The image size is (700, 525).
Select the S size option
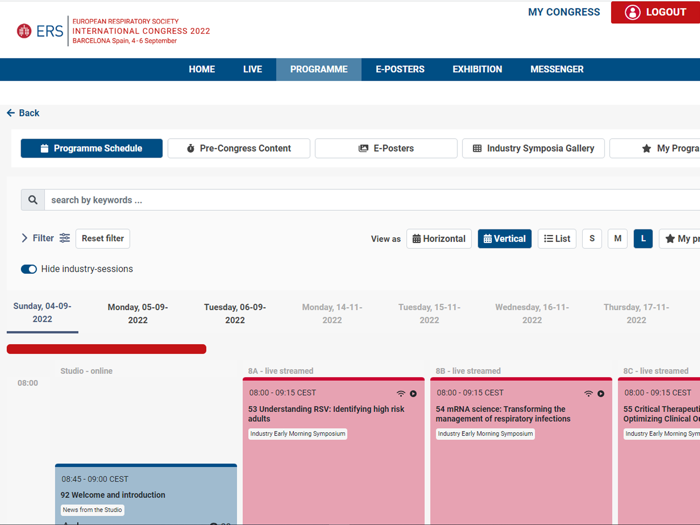[592, 239]
